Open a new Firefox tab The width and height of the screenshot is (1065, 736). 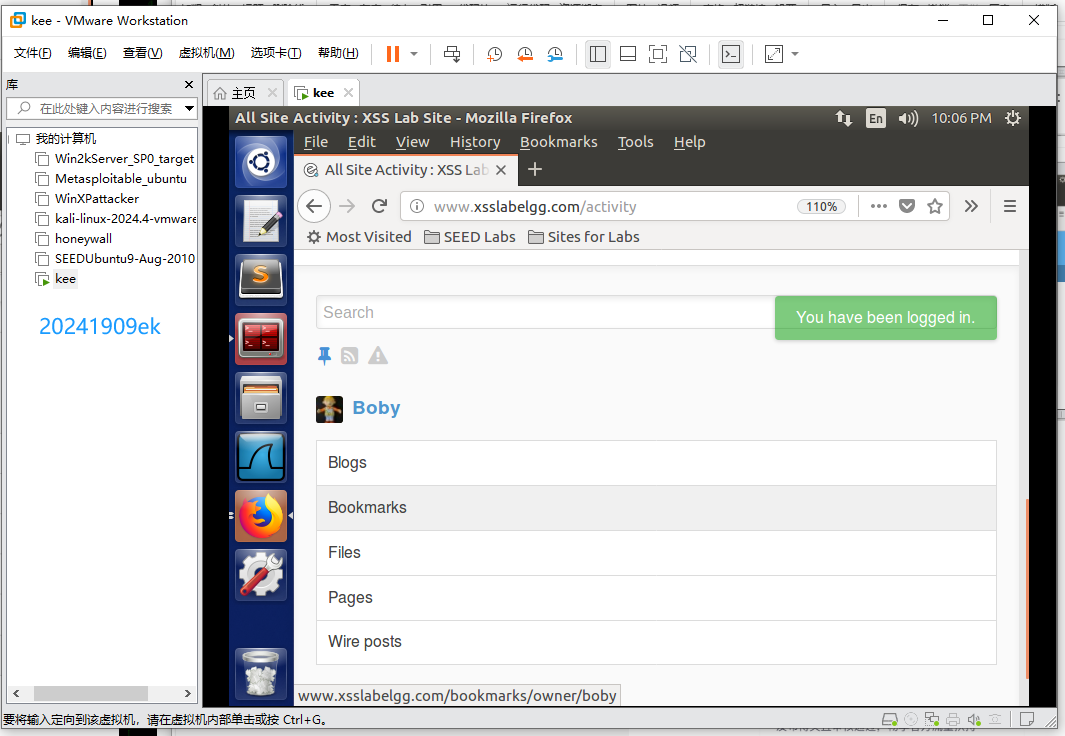[535, 169]
